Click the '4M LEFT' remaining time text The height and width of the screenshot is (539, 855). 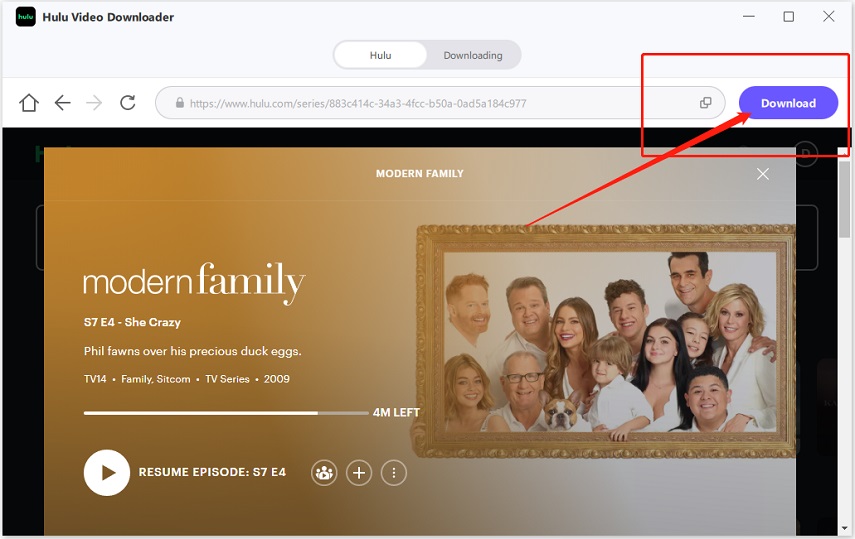396,413
